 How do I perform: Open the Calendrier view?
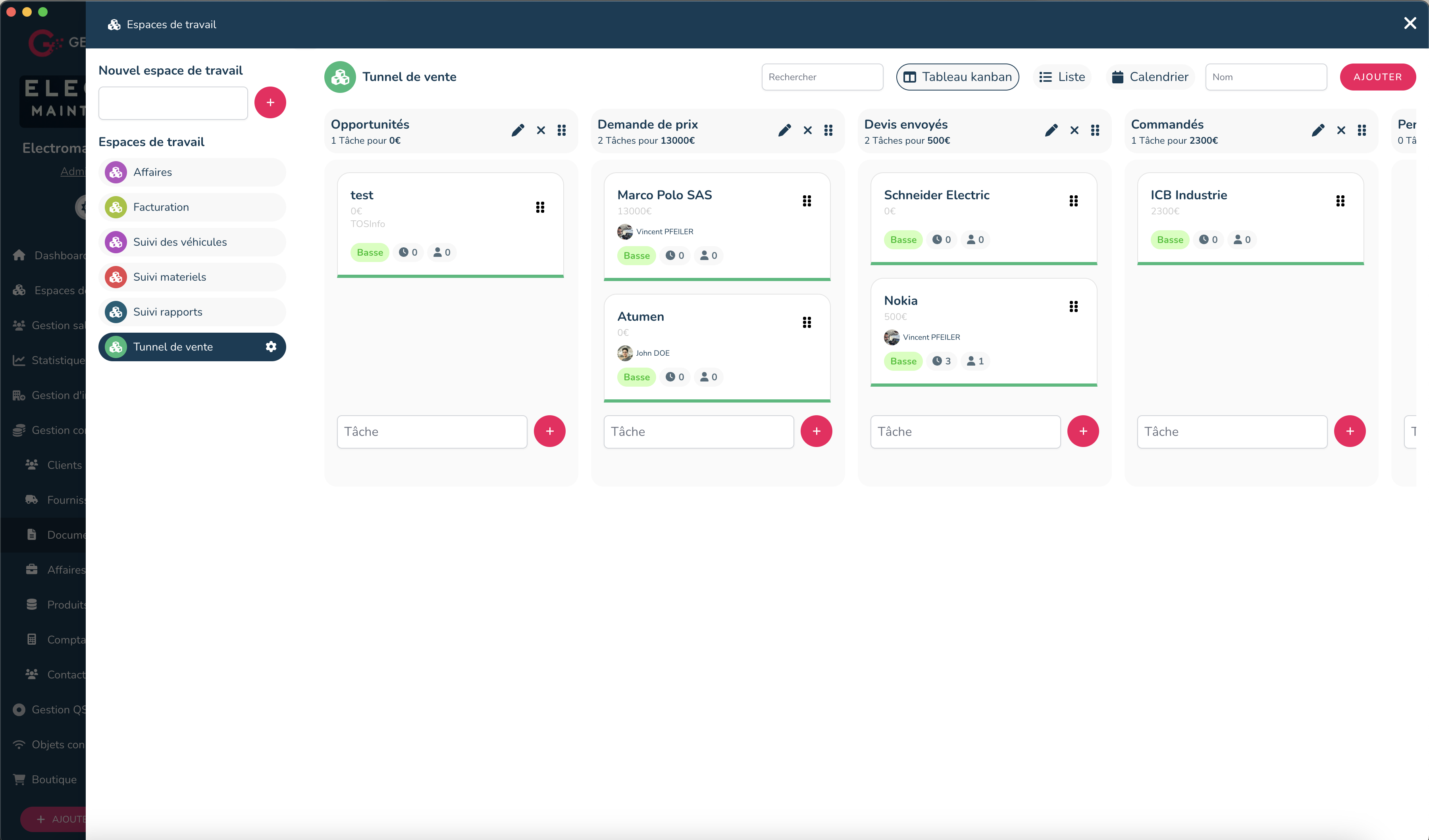pyautogui.click(x=1150, y=77)
